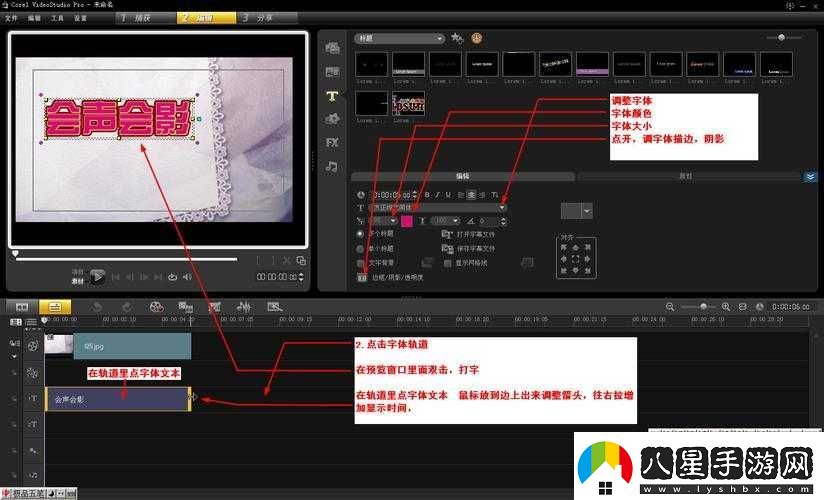Go to step 1 Capture tab

click(x=145, y=18)
